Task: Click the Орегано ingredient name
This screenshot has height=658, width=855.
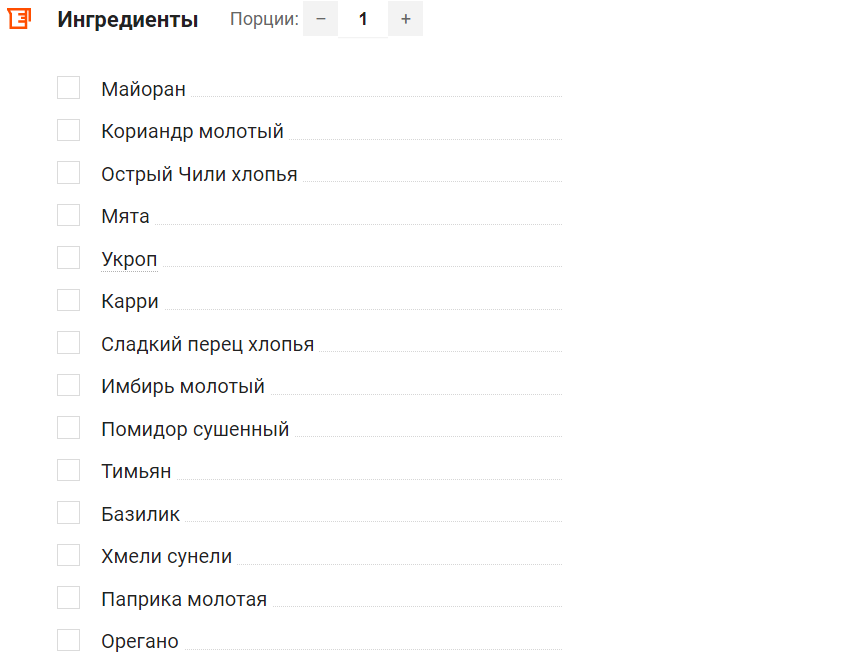Action: tap(140, 642)
